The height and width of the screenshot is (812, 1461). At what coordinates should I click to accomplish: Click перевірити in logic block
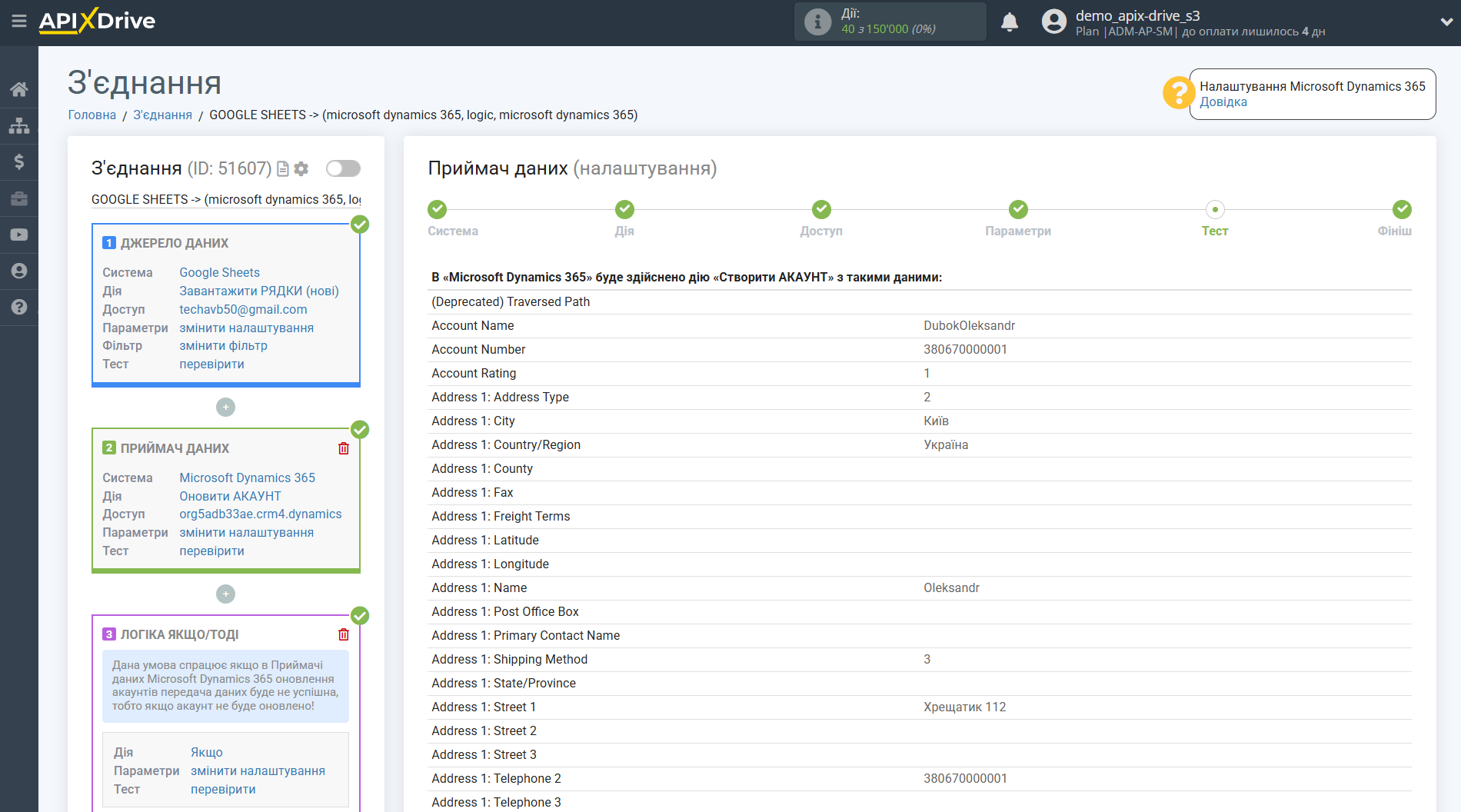tap(223, 790)
